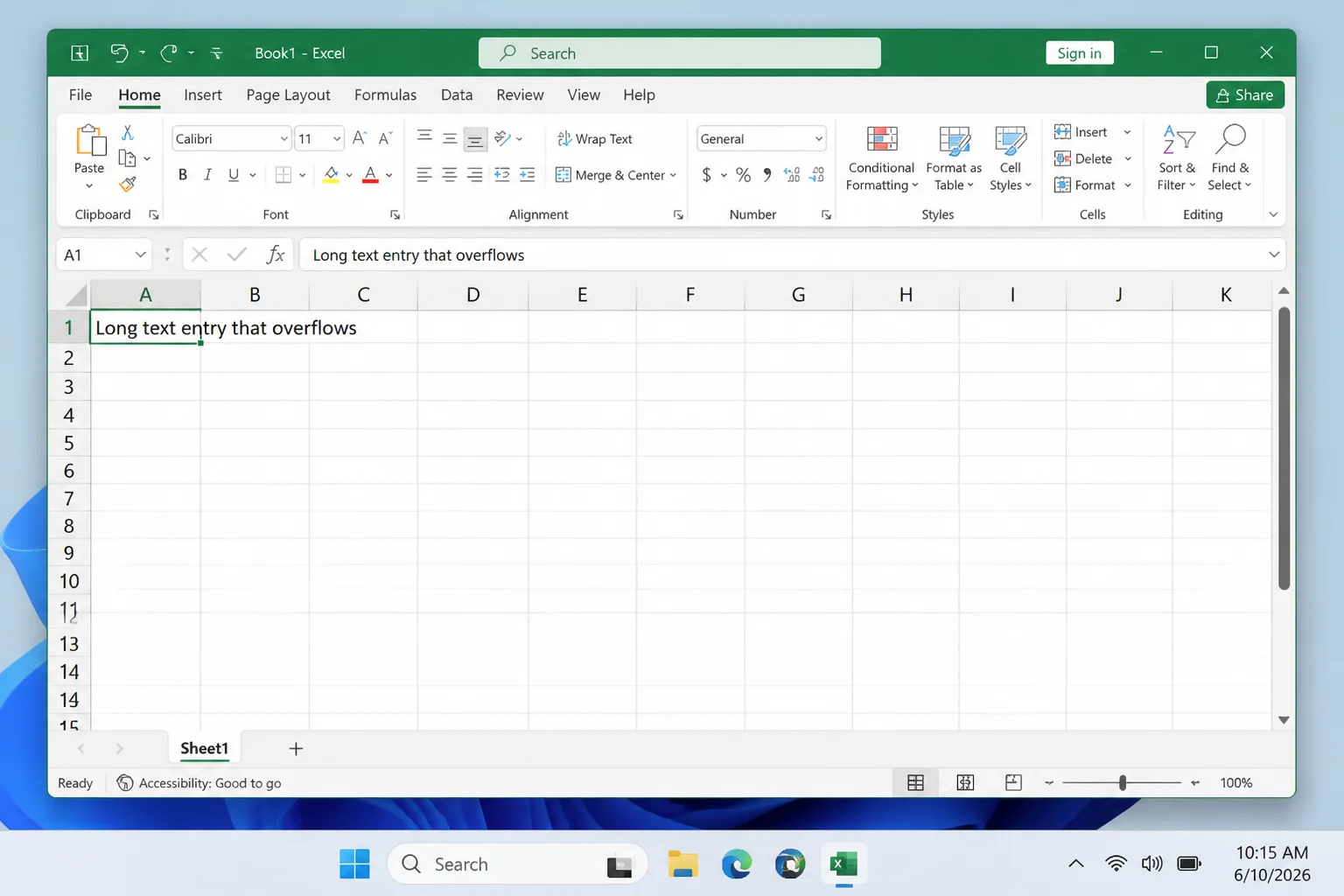Click the Undo arrow in title bar
Screen dimensions: 1344x896
(119, 52)
